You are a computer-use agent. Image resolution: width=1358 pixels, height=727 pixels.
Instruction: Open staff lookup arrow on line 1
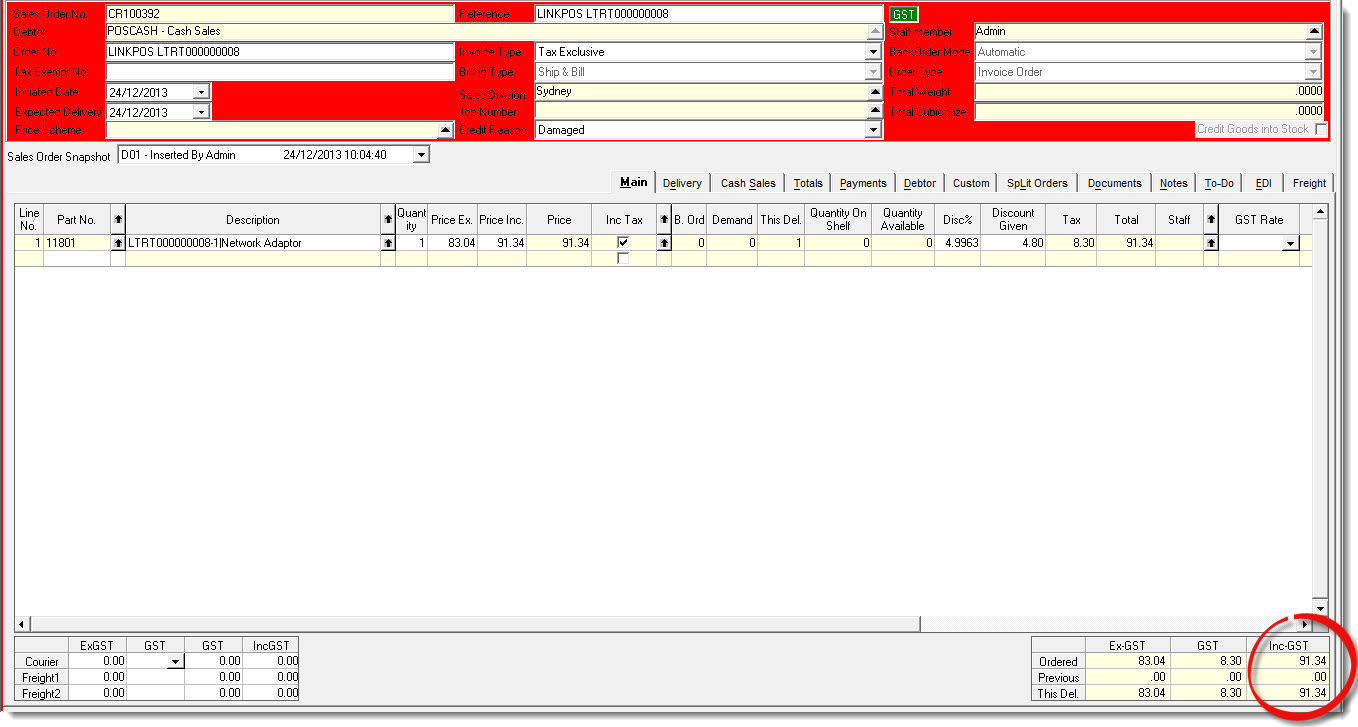(x=1211, y=243)
